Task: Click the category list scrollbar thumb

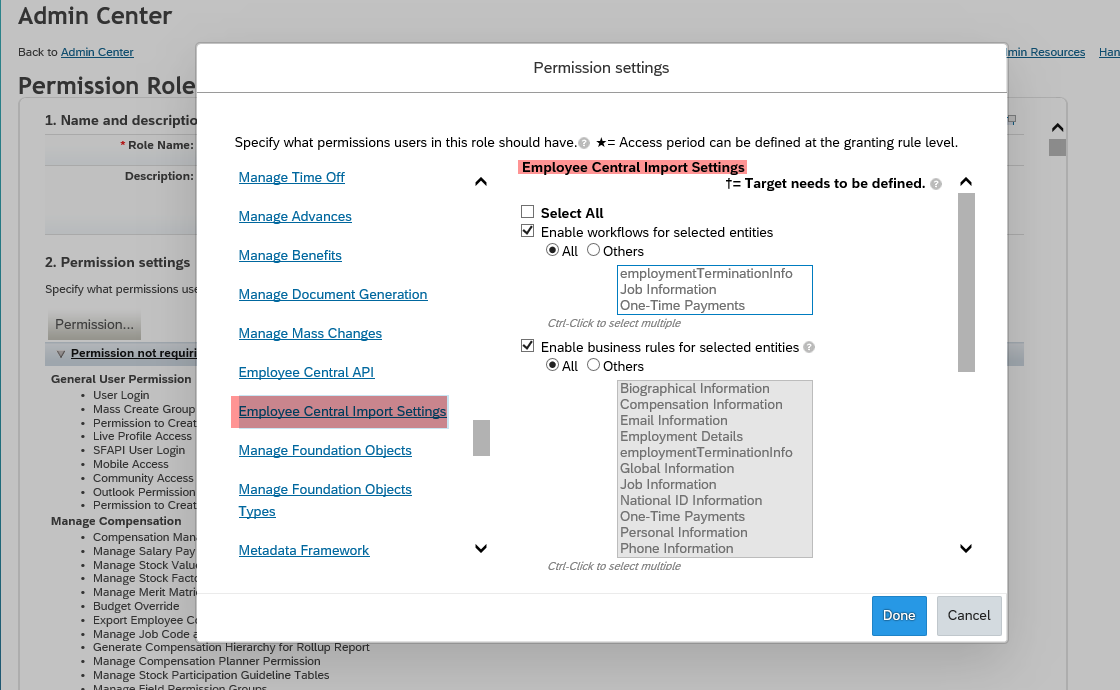Action: (481, 438)
